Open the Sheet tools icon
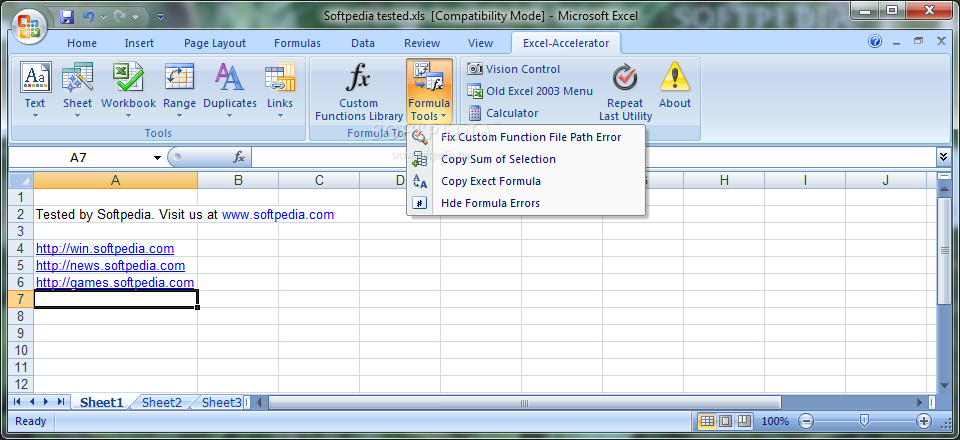The height and width of the screenshot is (440, 960). tap(78, 77)
